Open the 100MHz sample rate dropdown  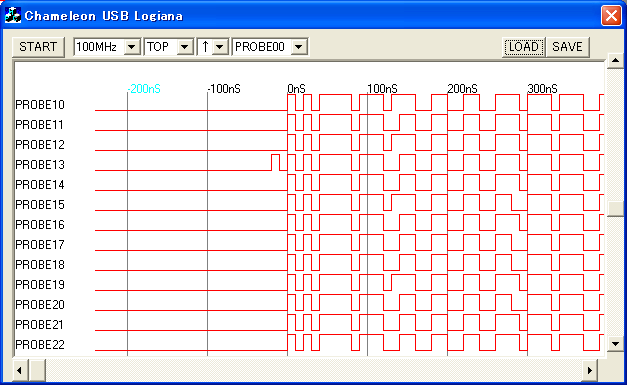click(132, 47)
